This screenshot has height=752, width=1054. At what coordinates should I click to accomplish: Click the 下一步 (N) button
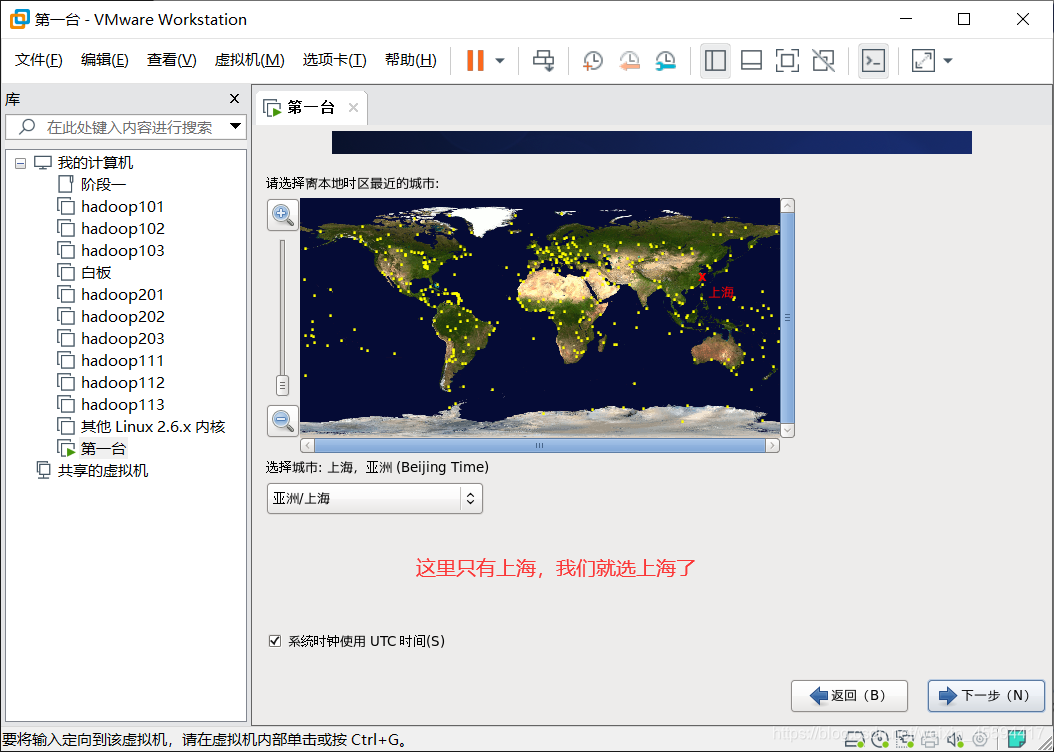986,696
